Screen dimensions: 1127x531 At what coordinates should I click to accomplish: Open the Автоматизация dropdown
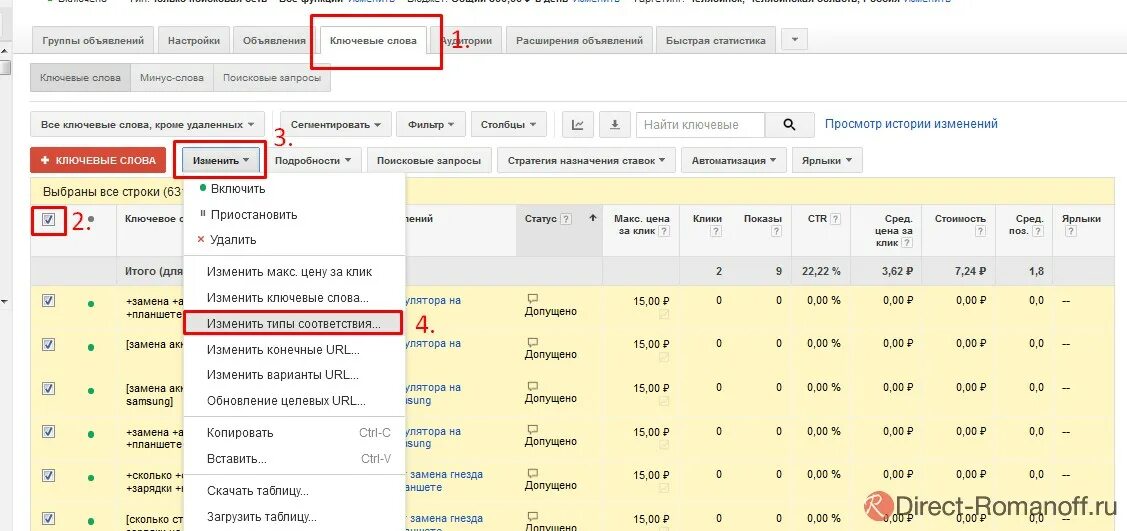pyautogui.click(x=734, y=160)
